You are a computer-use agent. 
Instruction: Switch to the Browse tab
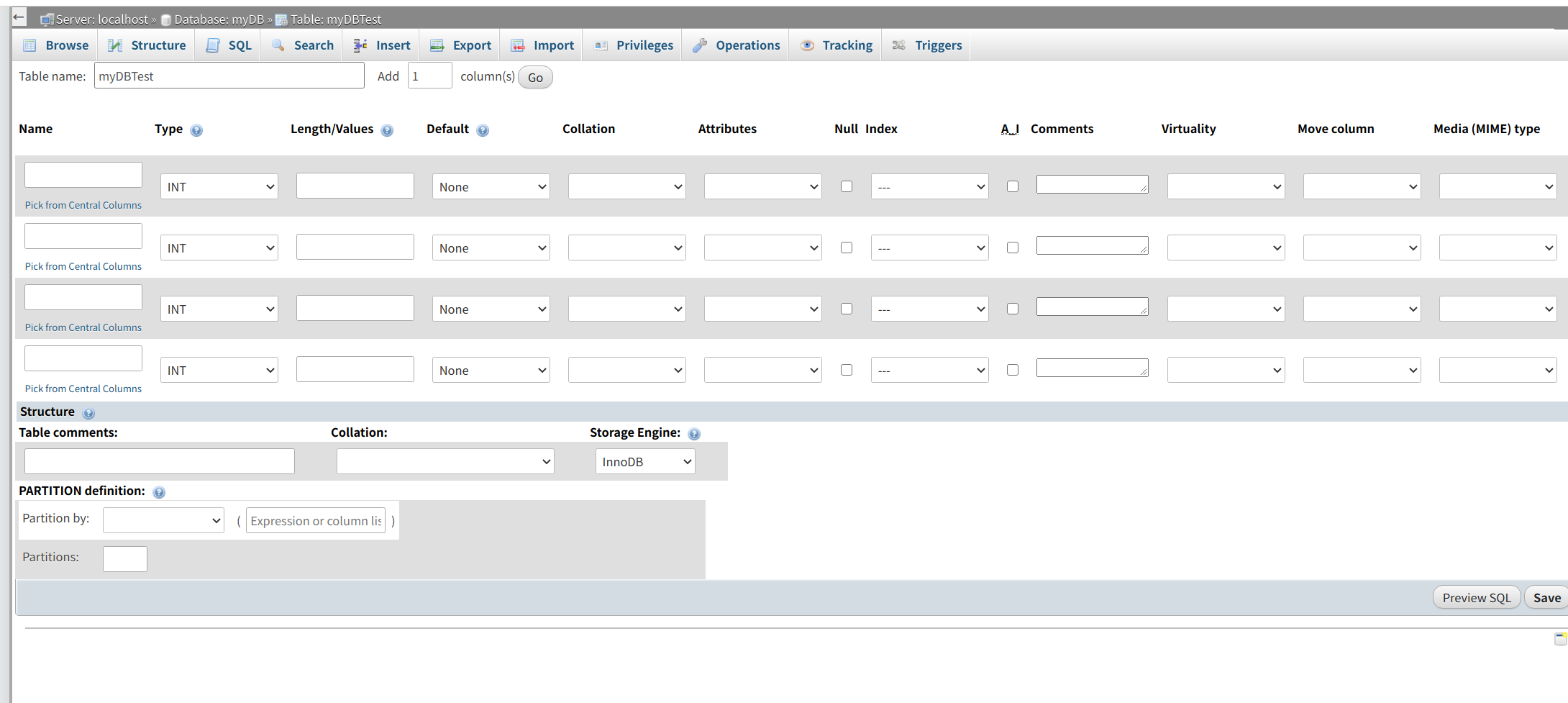56,45
